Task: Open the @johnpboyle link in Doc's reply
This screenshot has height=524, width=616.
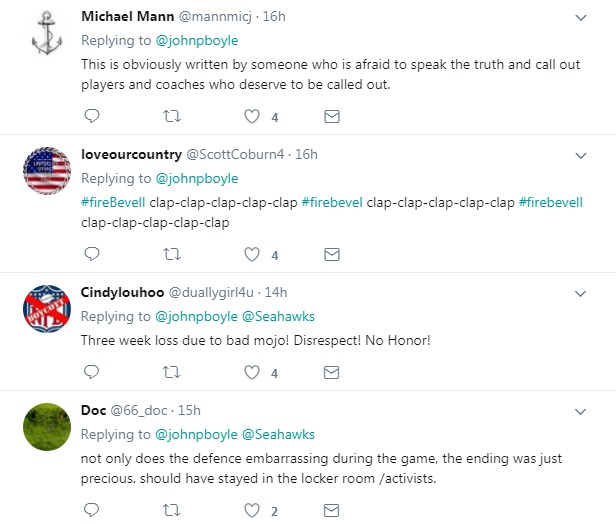Action: point(196,434)
